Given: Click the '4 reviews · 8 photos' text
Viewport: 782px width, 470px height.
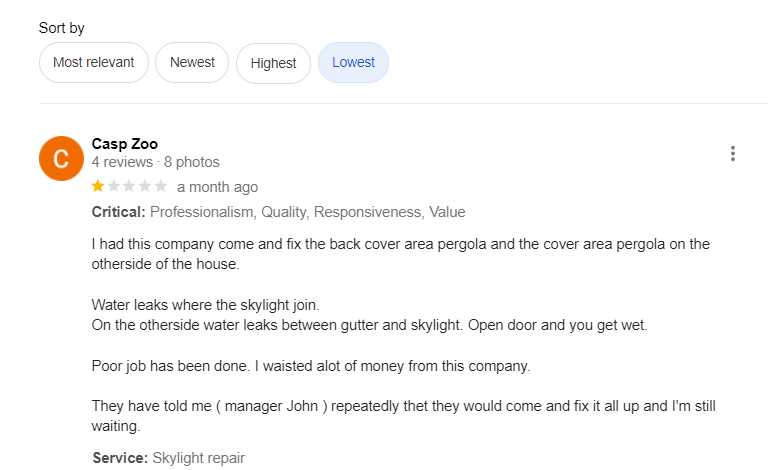Looking at the screenshot, I should click(155, 162).
